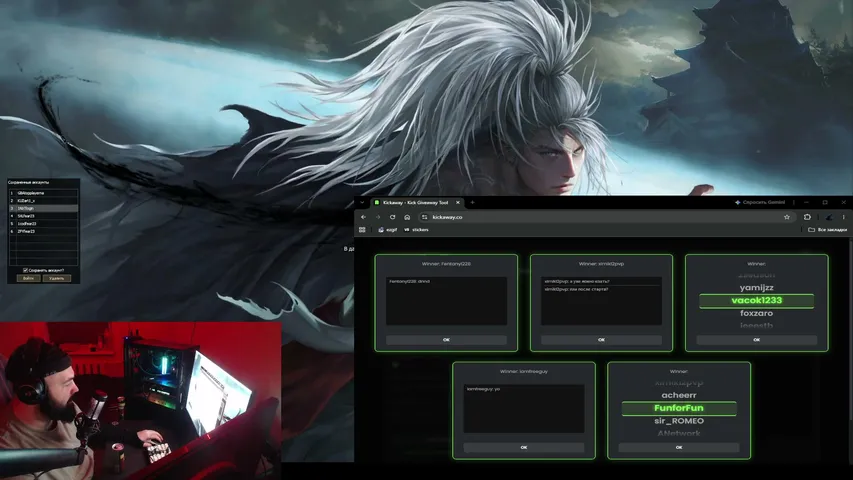Click the yamijzz name in roulette
This screenshot has height=480, width=853.
click(757, 287)
